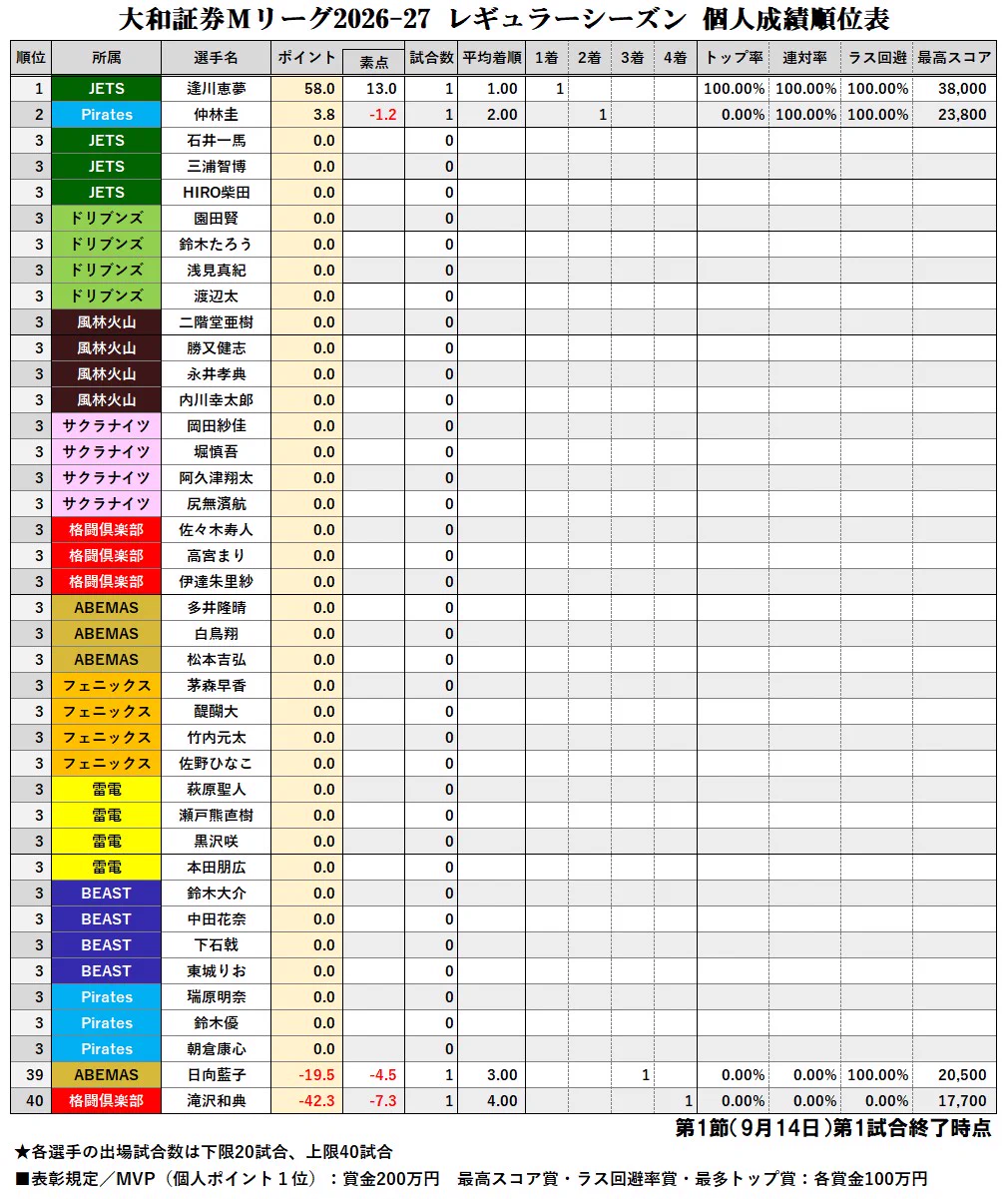The image size is (1008, 1199).
Task: Select player name 萩原聖人
Action: (x=216, y=790)
